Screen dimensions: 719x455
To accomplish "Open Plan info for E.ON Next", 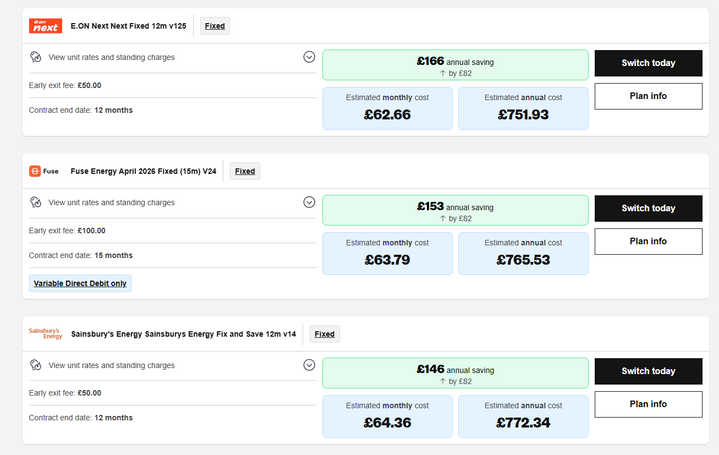I will point(648,96).
